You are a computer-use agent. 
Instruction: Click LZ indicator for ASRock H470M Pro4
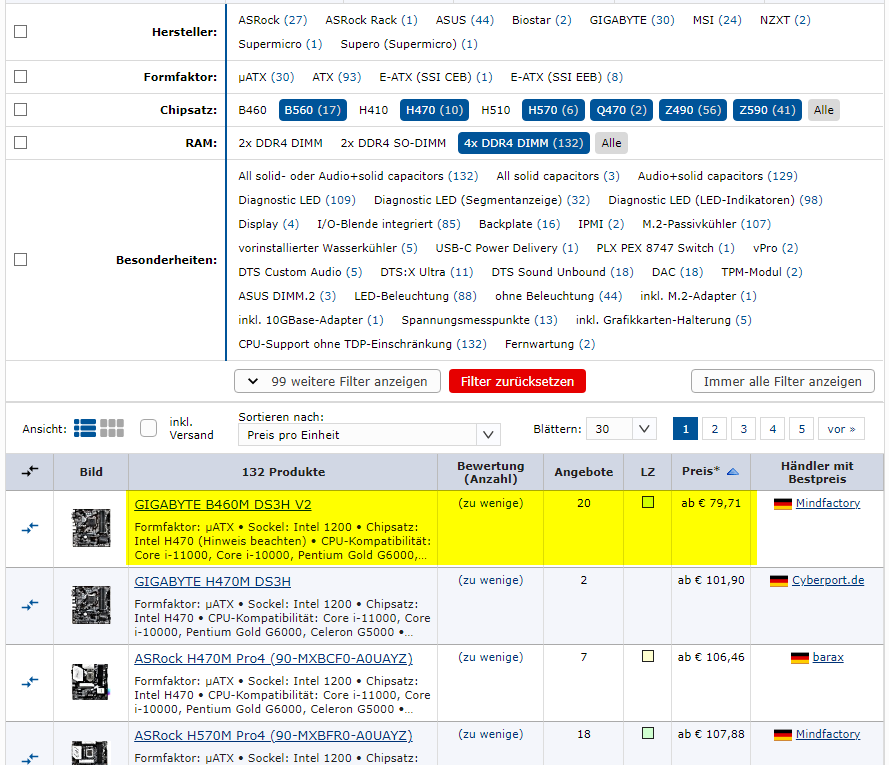point(647,656)
